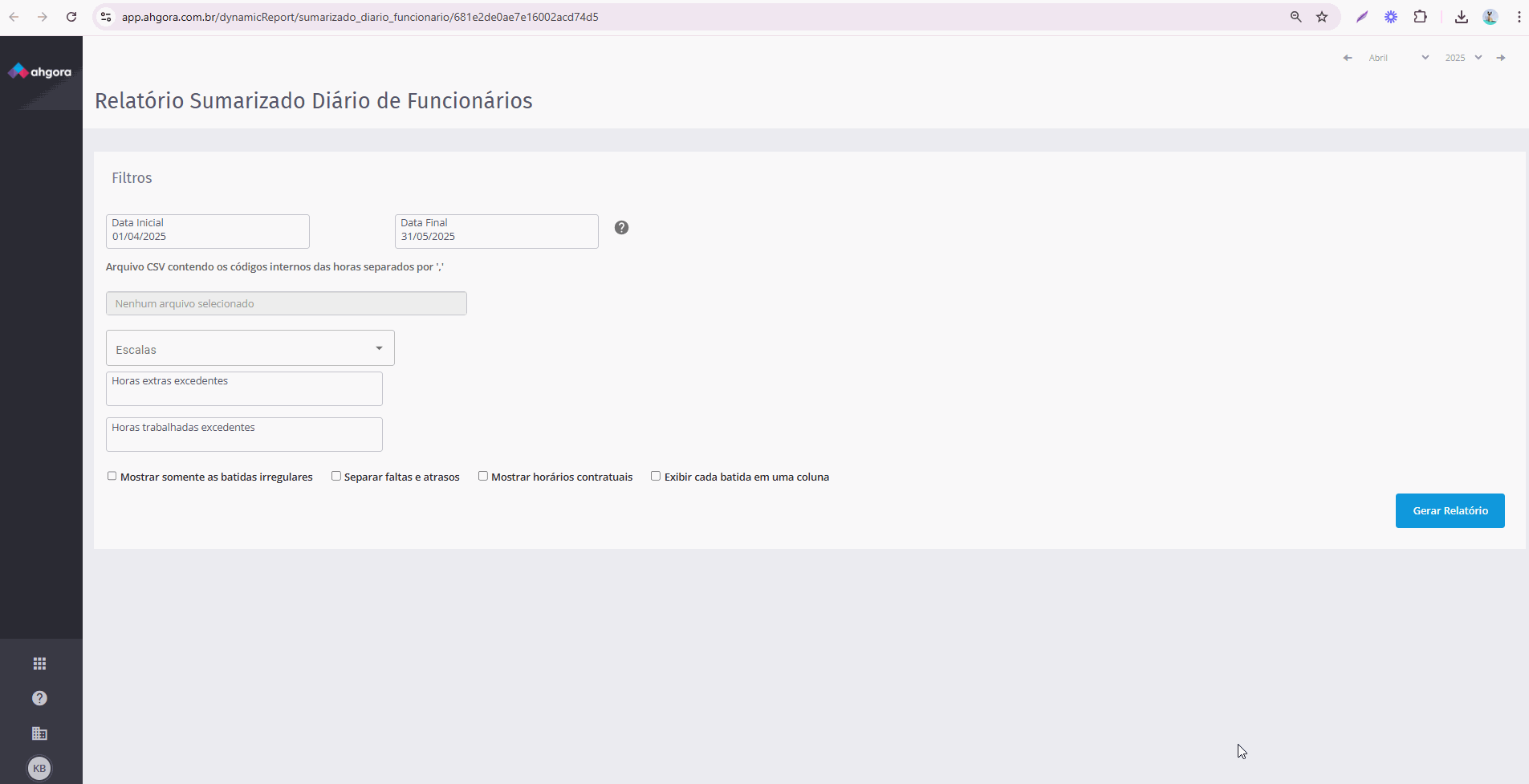Open the company building icon in sidebar
1529x784 pixels.
[x=39, y=733]
